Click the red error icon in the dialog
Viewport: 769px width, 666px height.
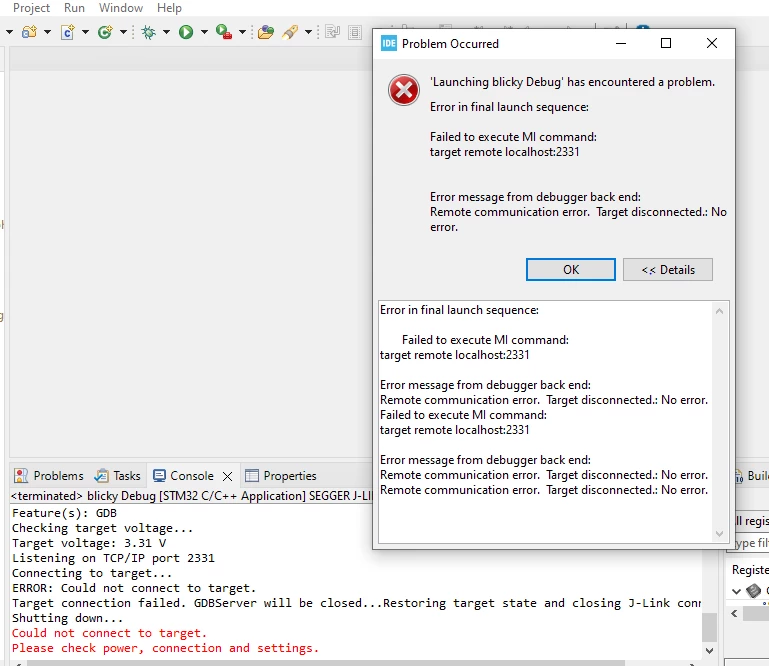[404, 90]
